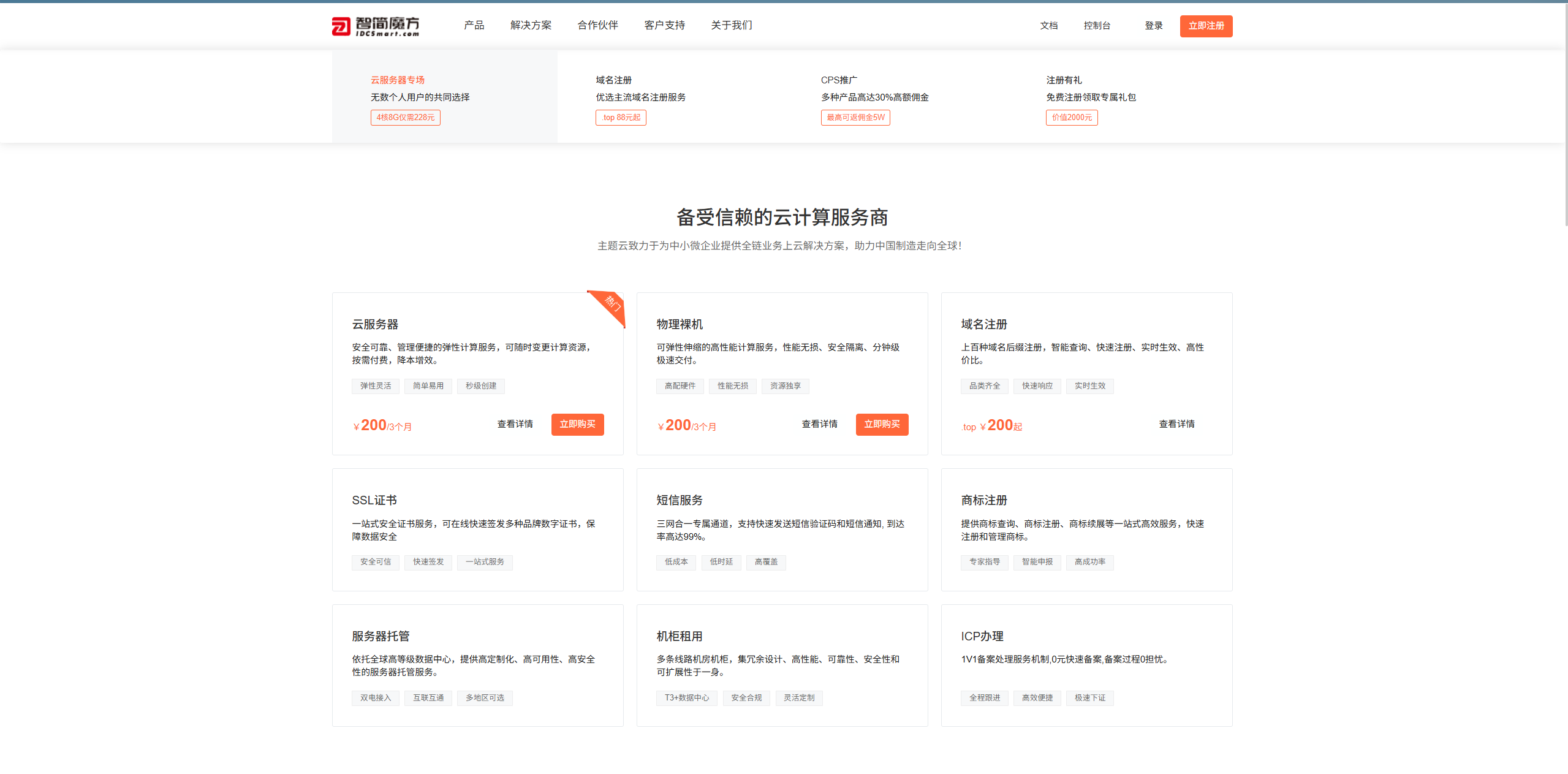
Task: Click the 一站式服务 tag
Action: click(x=485, y=562)
